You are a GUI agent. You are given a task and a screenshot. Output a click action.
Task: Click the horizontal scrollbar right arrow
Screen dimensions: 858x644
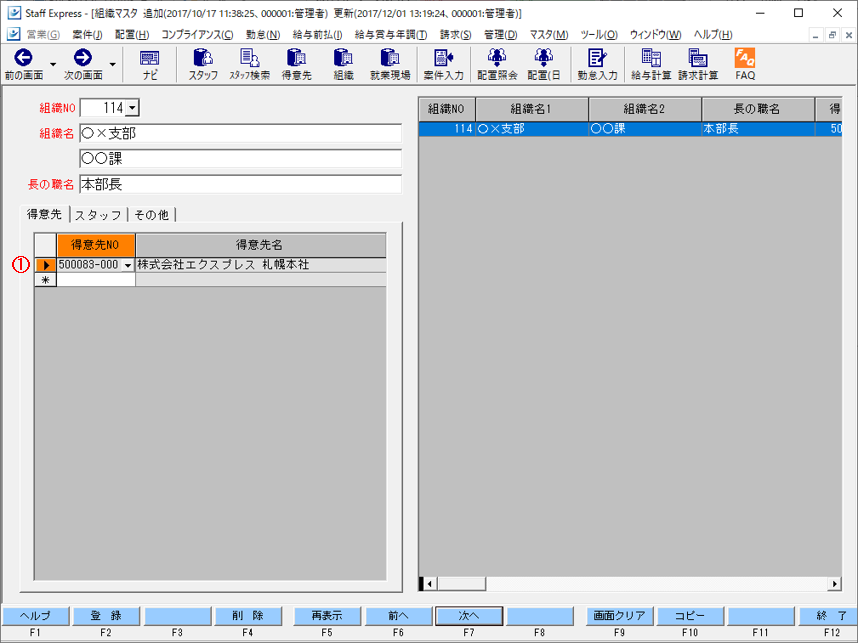click(834, 584)
